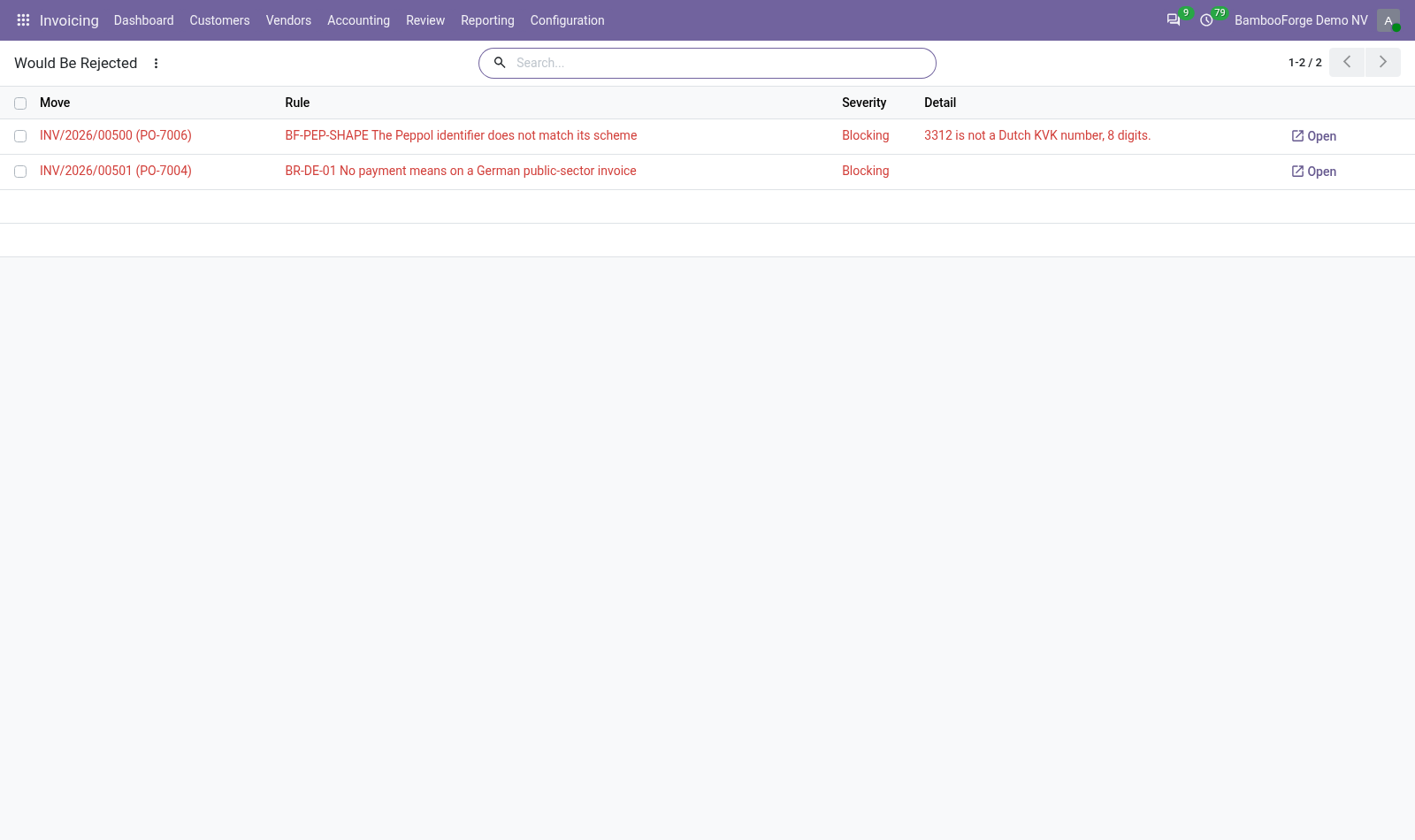Open the Dashboard menu
Viewport: 1415px width, 840px height.
(x=143, y=19)
